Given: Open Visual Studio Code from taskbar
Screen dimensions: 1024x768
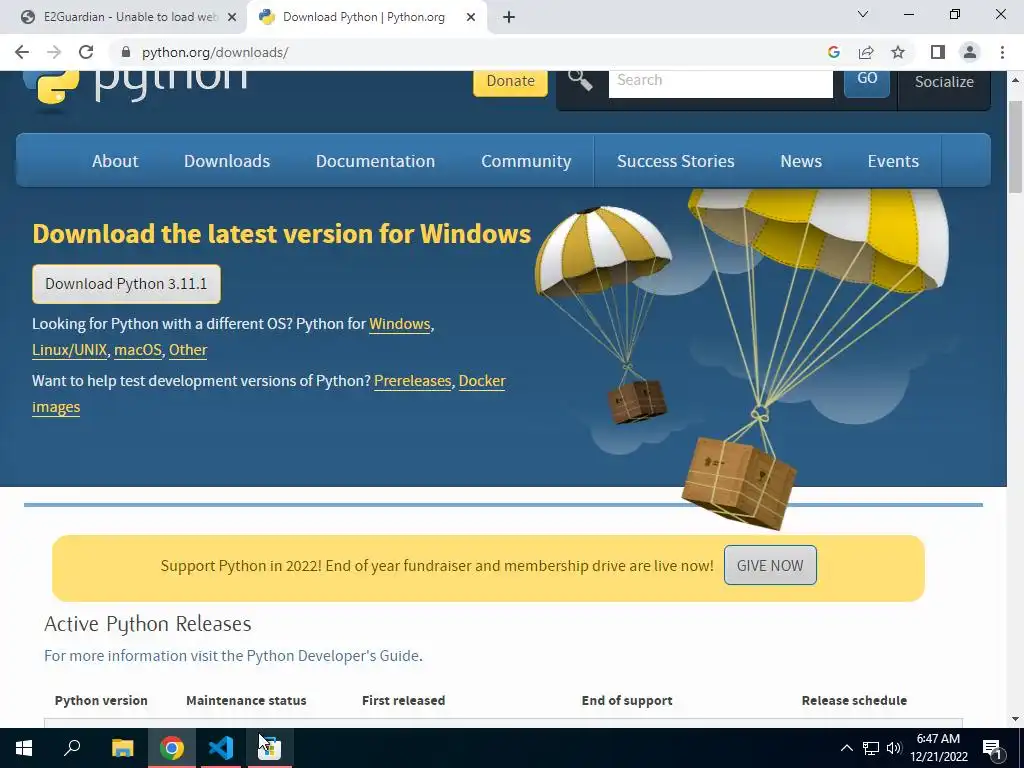Looking at the screenshot, I should 221,748.
